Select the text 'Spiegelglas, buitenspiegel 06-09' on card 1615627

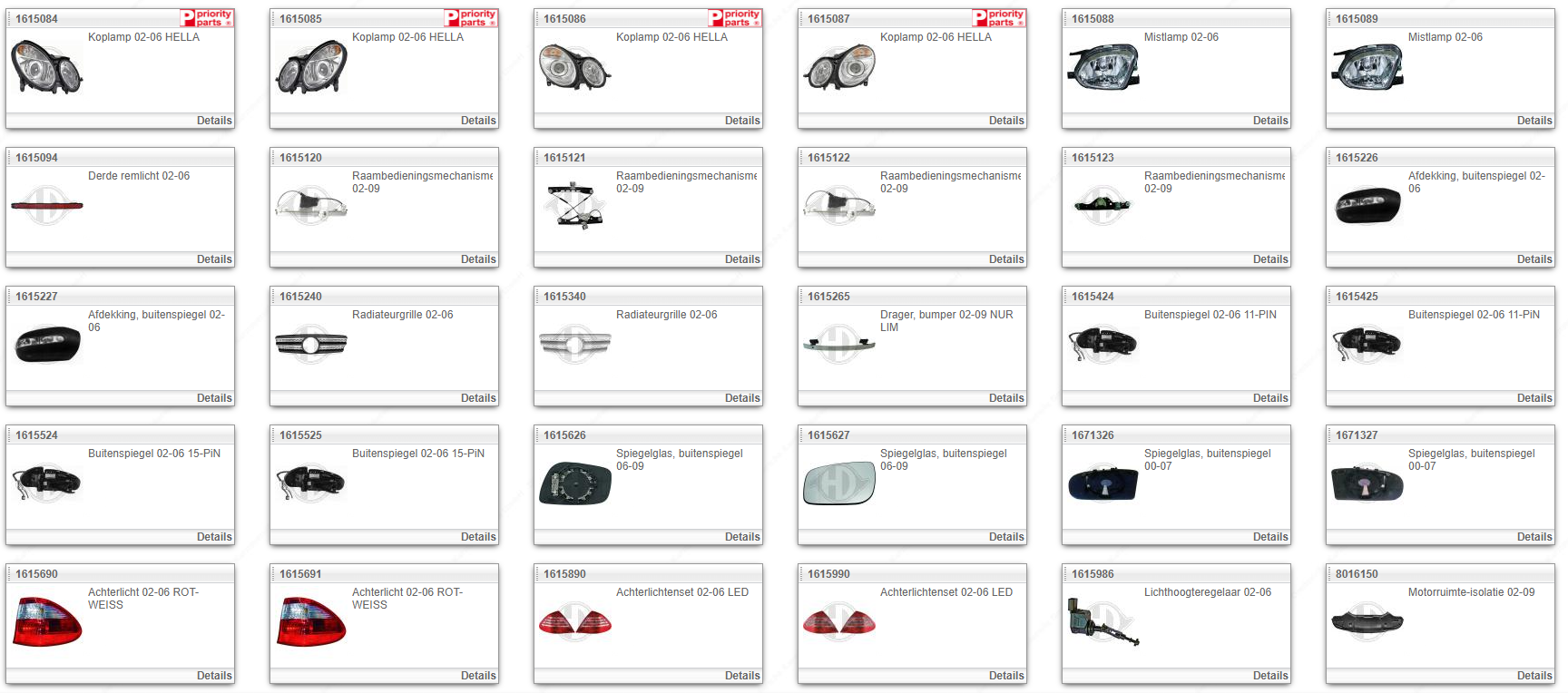[943, 460]
